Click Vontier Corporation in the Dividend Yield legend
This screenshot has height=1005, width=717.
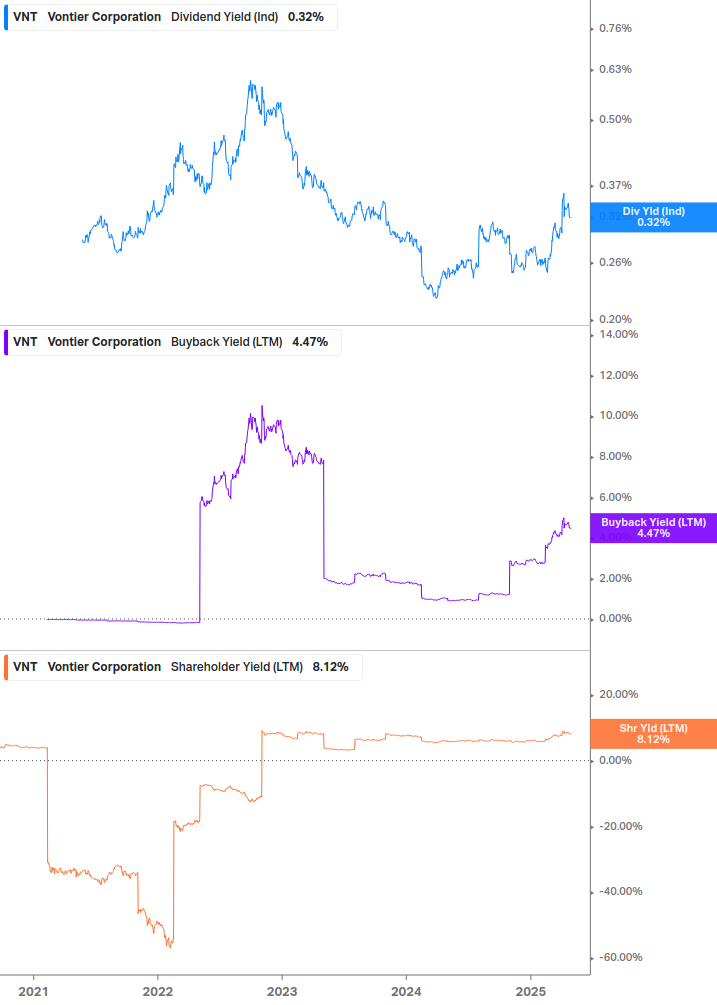click(x=104, y=17)
